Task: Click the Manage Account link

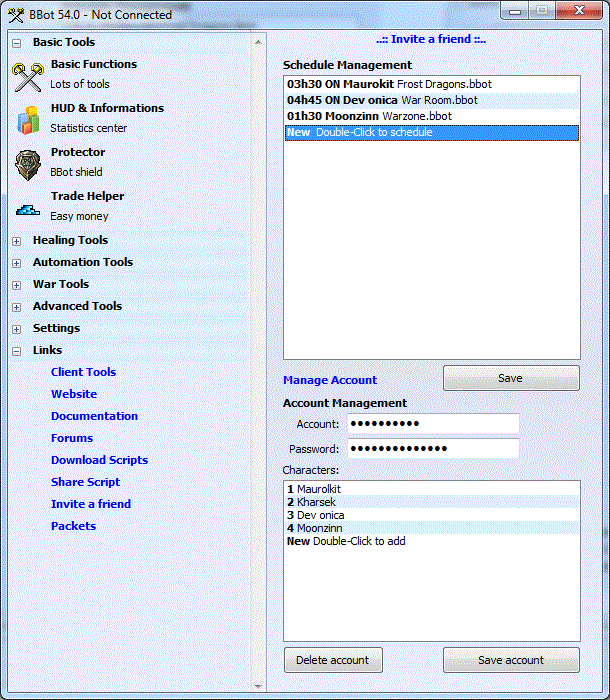Action: tap(329, 380)
